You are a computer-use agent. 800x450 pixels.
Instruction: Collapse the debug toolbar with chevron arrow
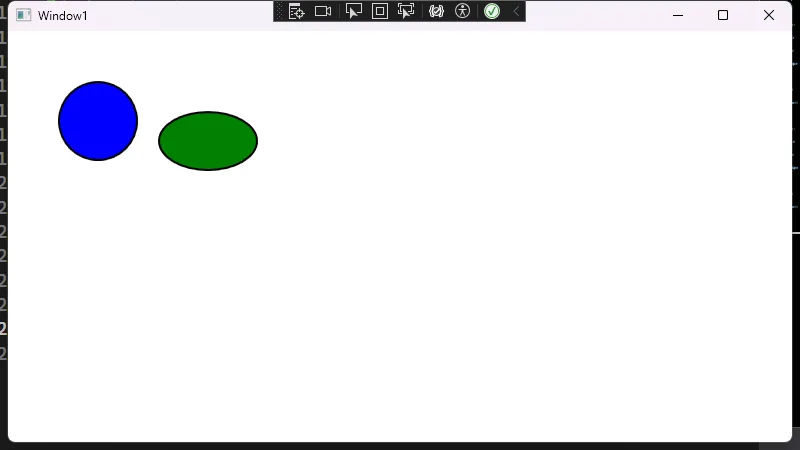[x=516, y=11]
